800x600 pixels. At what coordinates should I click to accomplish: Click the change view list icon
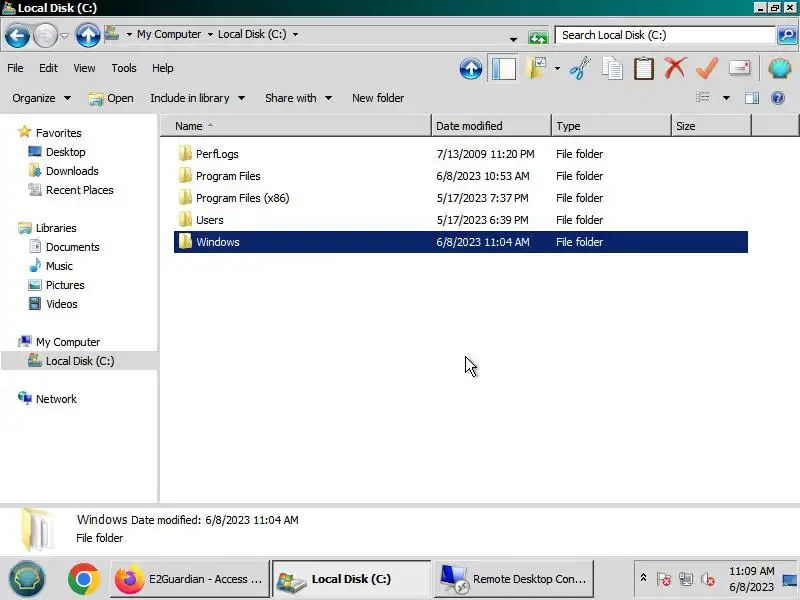coord(703,97)
